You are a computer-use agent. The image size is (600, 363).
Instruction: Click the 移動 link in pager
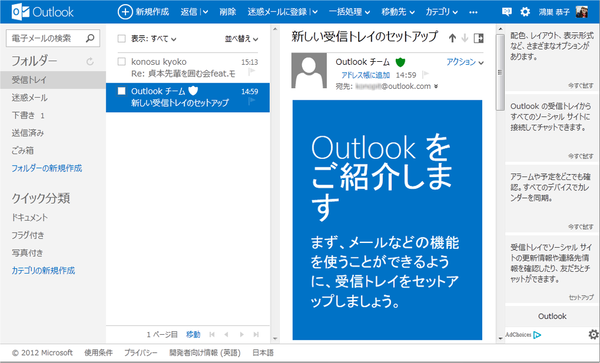(x=193, y=335)
